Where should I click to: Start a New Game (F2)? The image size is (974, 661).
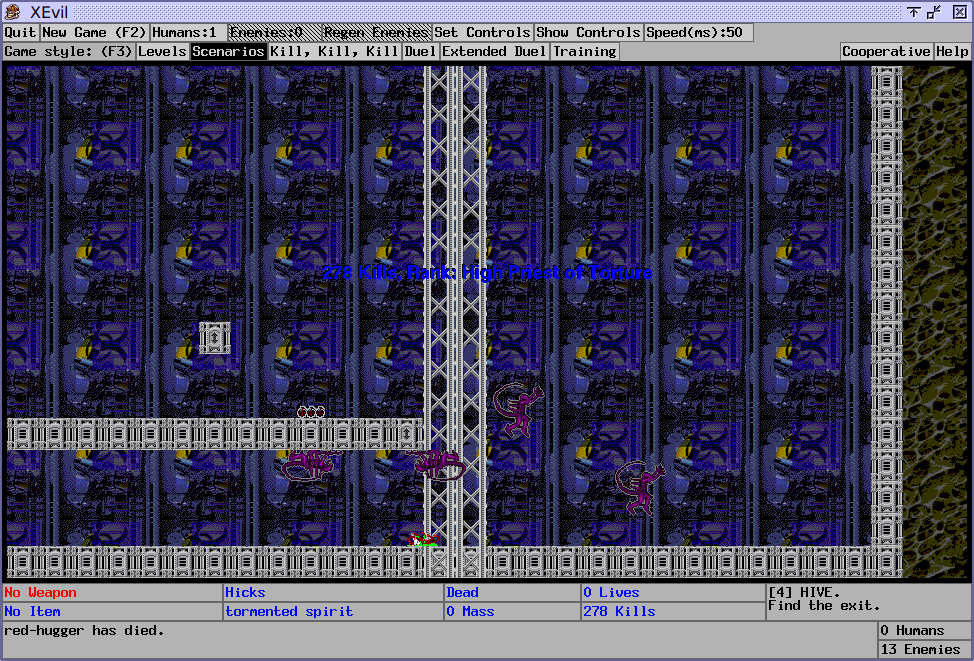coord(94,32)
